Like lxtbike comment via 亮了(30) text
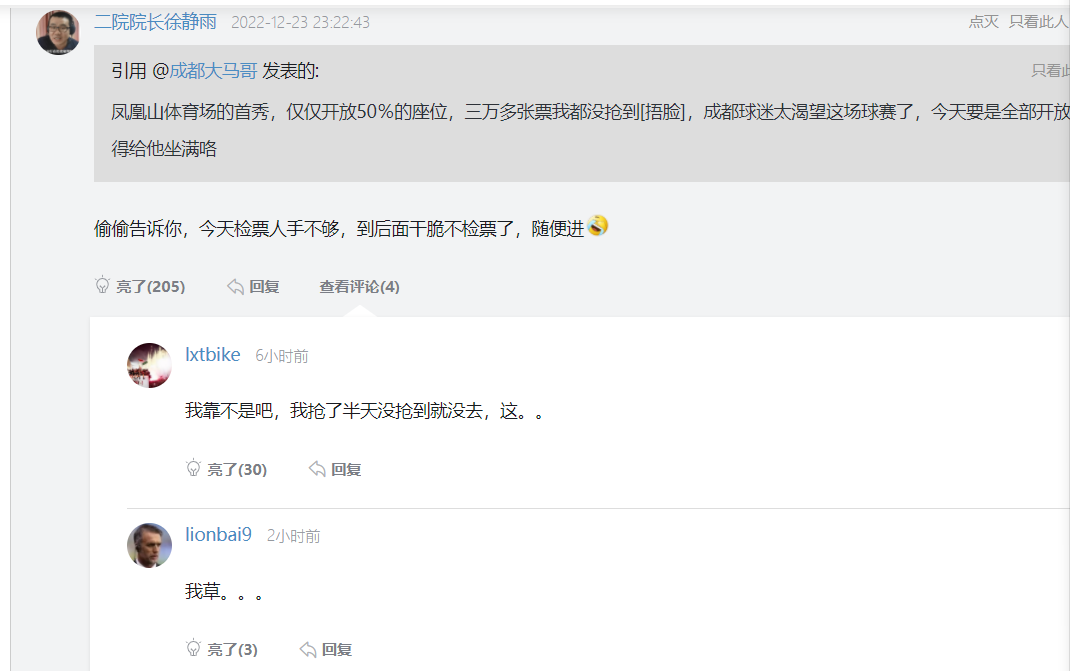This screenshot has height=671, width=1070. [x=237, y=469]
